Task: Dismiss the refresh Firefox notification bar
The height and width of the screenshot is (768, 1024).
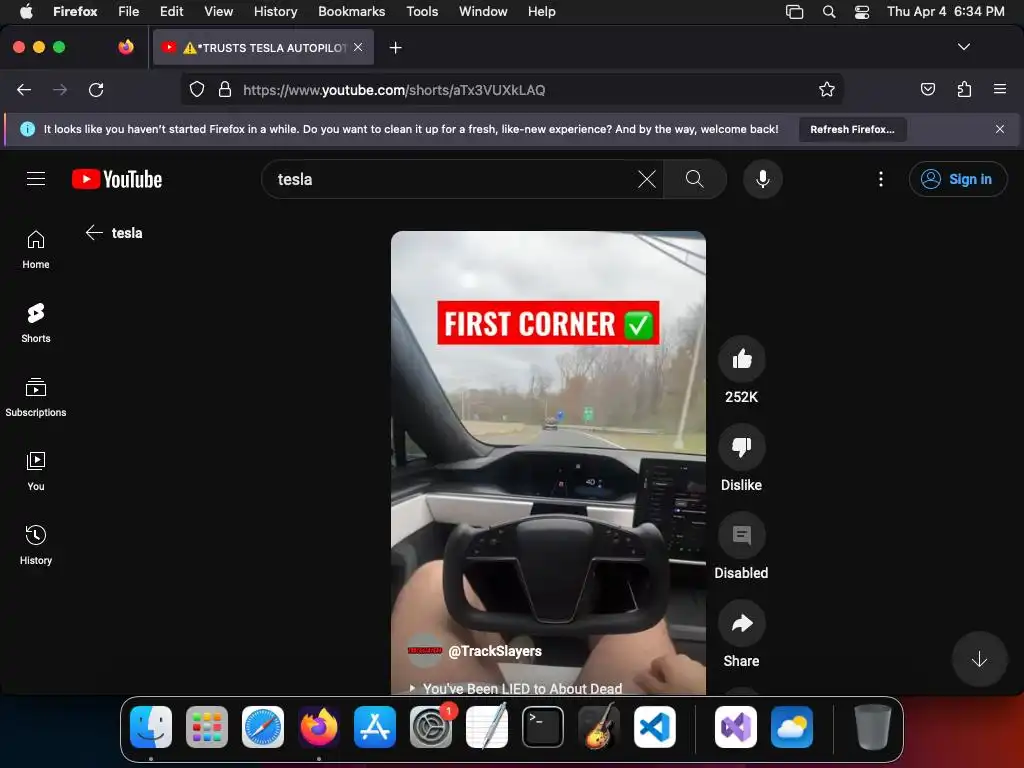Action: 999,129
